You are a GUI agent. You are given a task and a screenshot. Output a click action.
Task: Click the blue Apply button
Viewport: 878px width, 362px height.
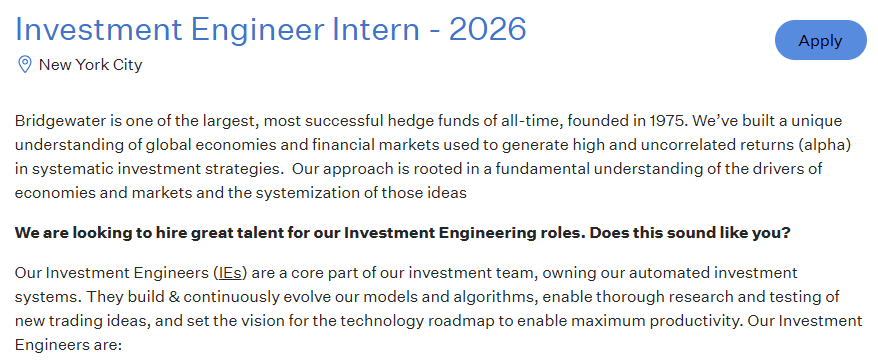820,40
